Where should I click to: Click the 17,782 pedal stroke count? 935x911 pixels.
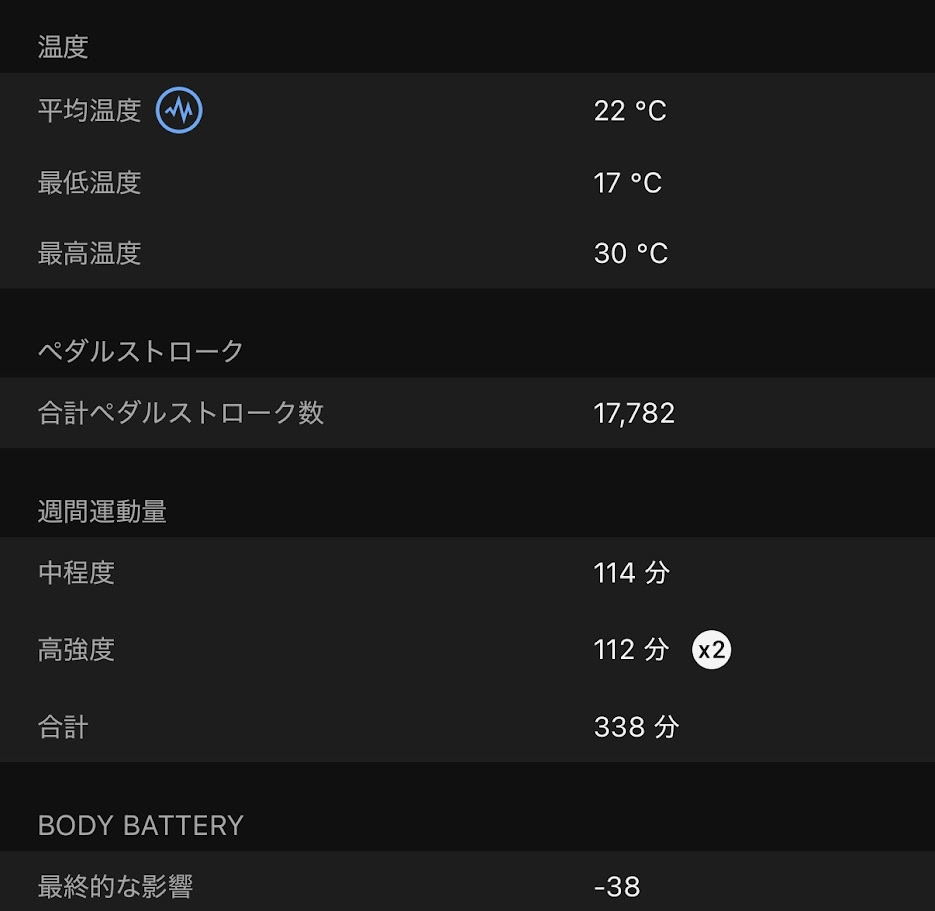pos(634,413)
